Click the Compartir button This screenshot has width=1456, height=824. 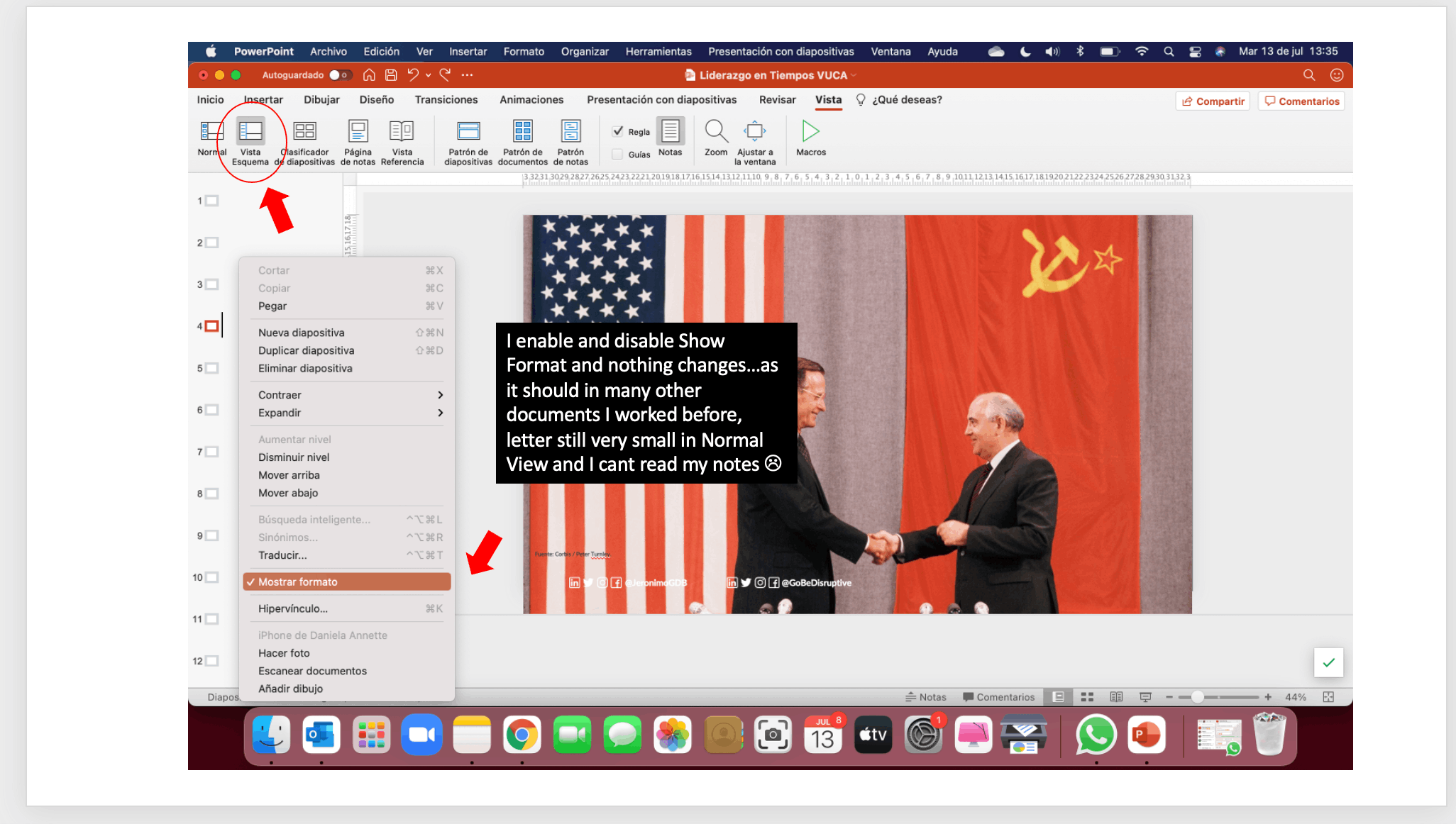tap(1213, 101)
